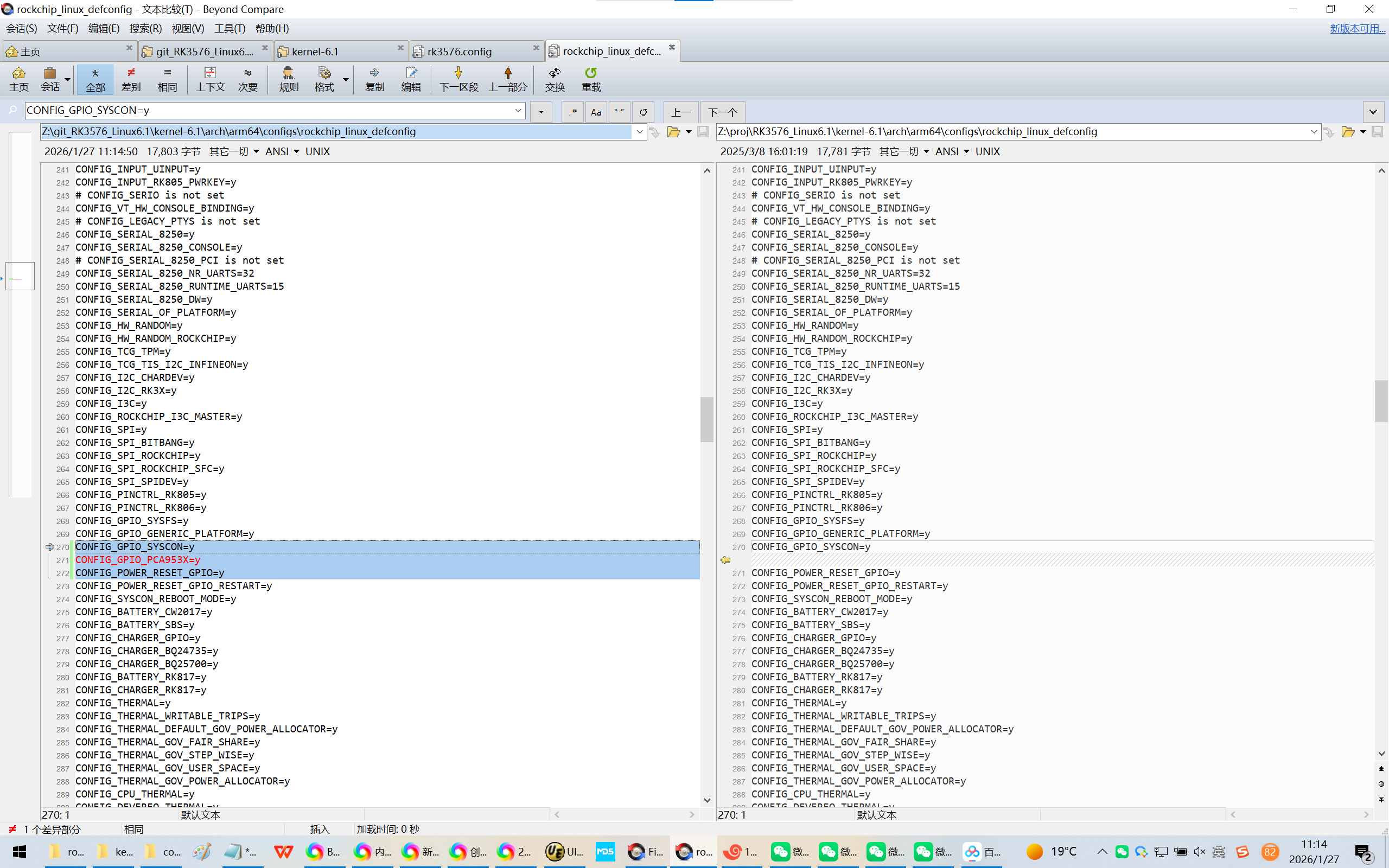Open the new version available link
Viewport: 1389px width, 868px height.
click(x=1357, y=28)
